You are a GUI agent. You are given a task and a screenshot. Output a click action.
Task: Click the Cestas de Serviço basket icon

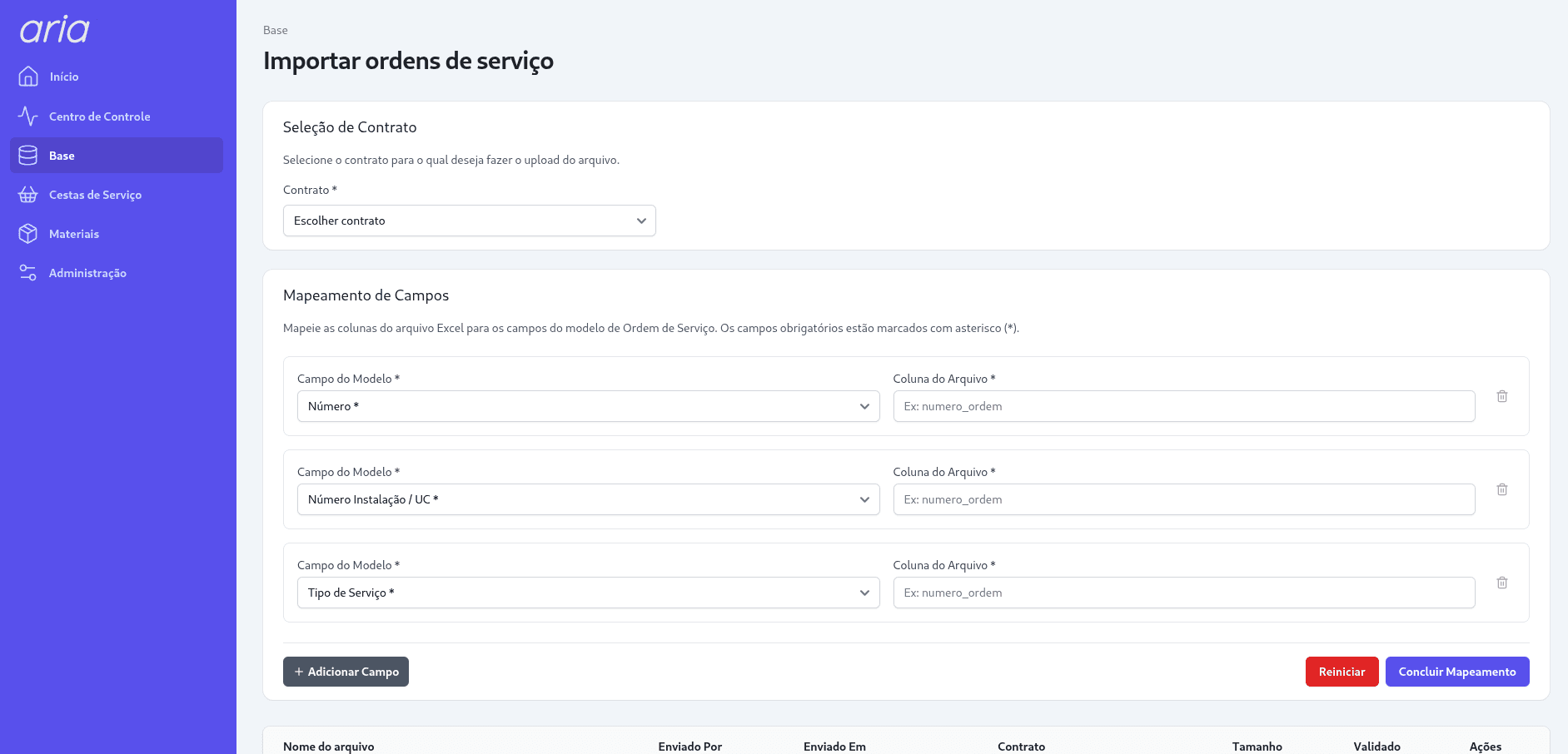click(x=28, y=195)
